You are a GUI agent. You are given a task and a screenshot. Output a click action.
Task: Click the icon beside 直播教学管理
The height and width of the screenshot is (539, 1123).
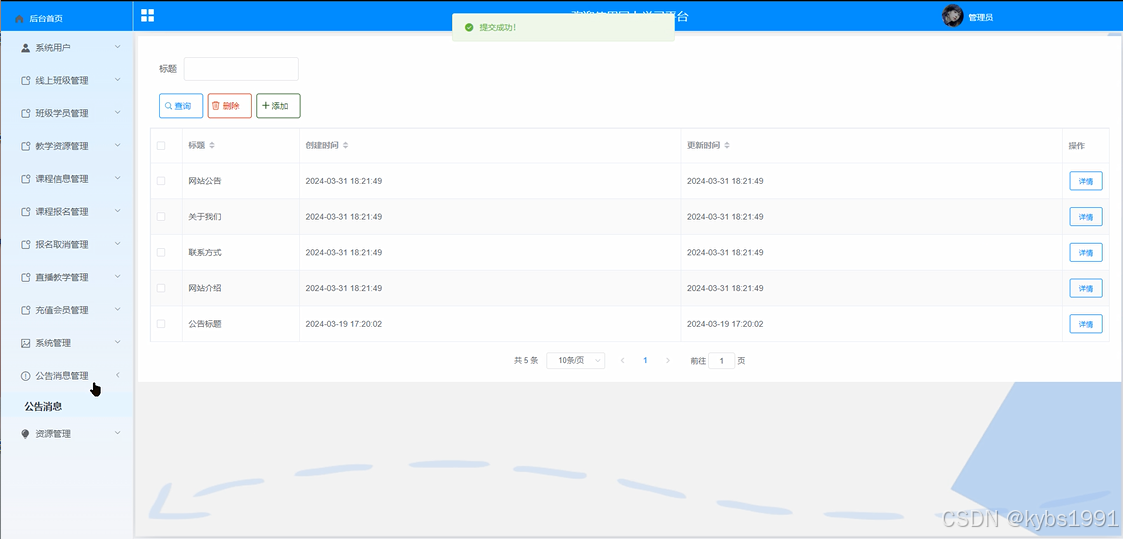26,278
